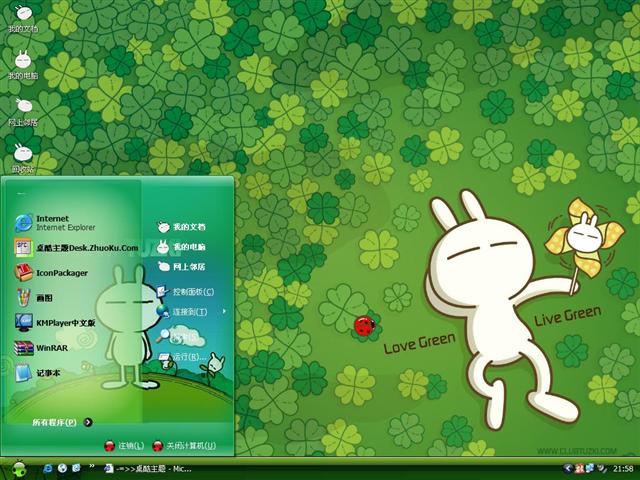Open 运行(R)... run dialog

pos(182,357)
